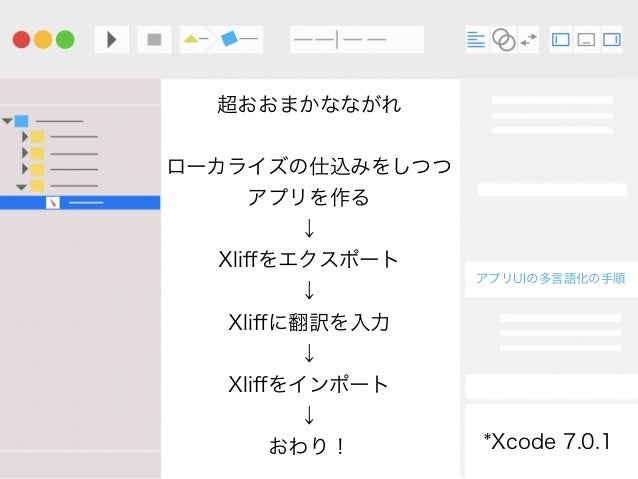The height and width of the screenshot is (479, 638).
Task: Expand the third yellow folder
Action: click(25, 169)
